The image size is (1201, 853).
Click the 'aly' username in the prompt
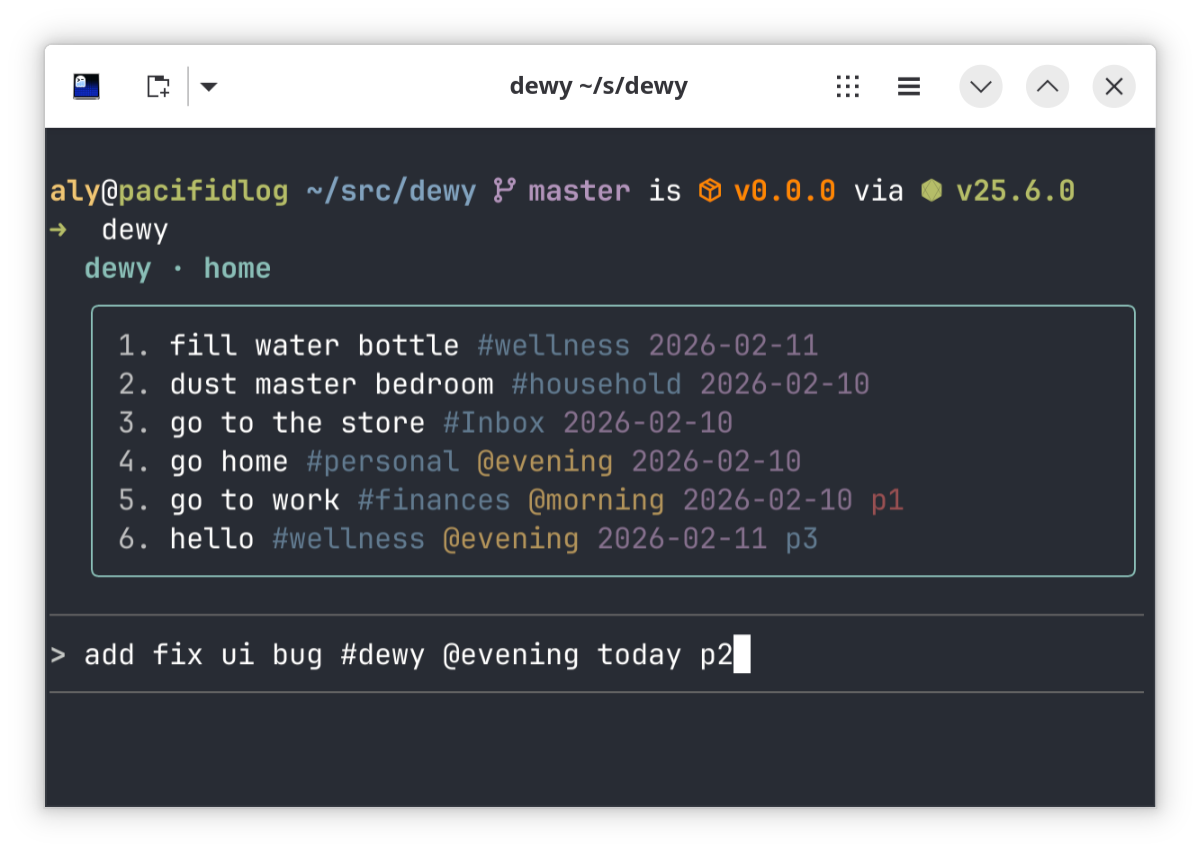click(x=75, y=191)
